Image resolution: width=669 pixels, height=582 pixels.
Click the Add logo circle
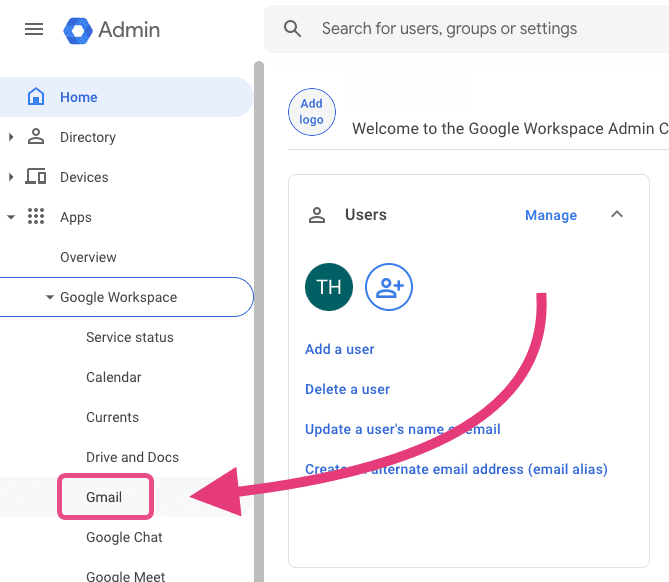pos(311,112)
